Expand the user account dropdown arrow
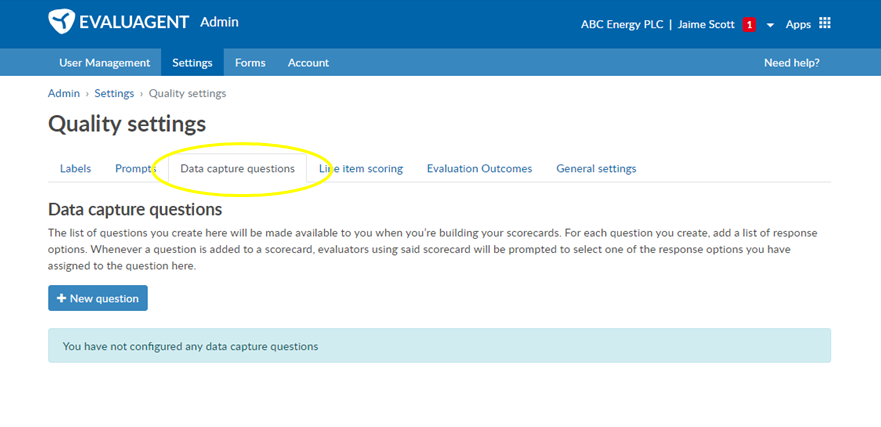 click(770, 25)
